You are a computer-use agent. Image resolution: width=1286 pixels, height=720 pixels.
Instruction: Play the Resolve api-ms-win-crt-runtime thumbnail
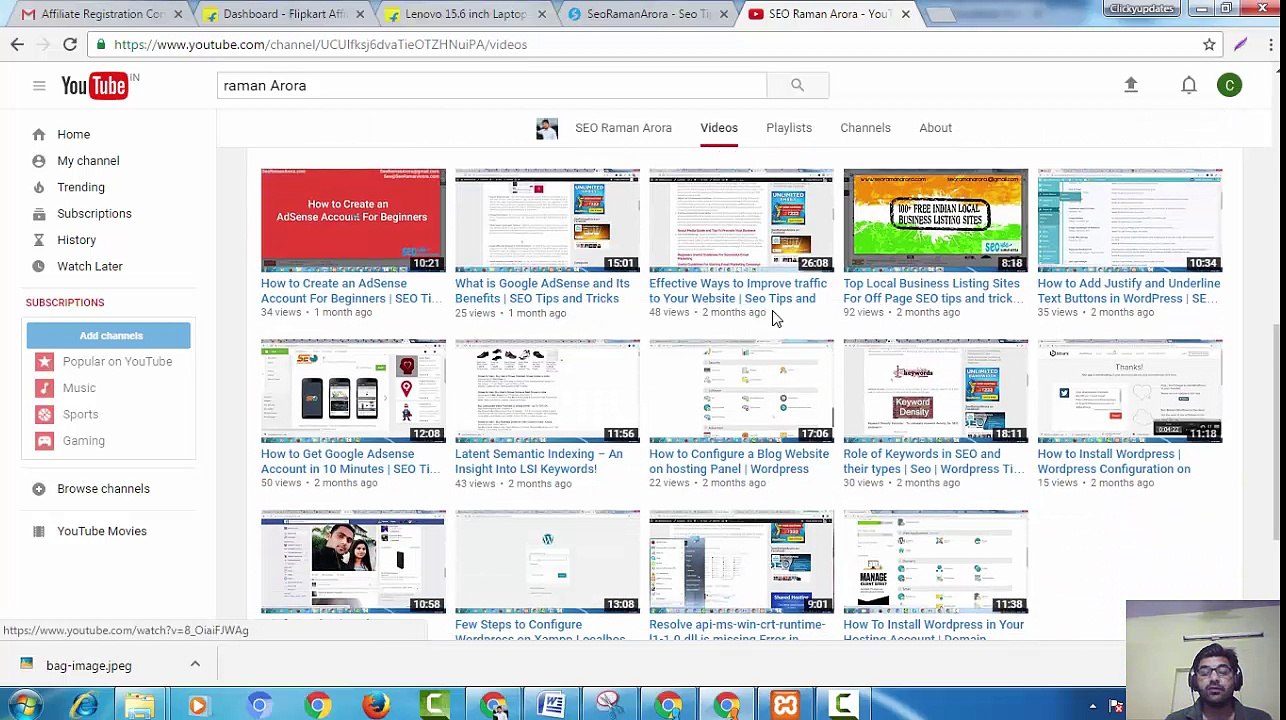741,562
